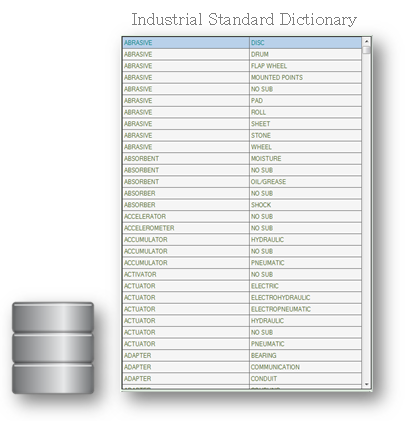
Task: Click the gray database cylinder icon
Action: click(53, 348)
